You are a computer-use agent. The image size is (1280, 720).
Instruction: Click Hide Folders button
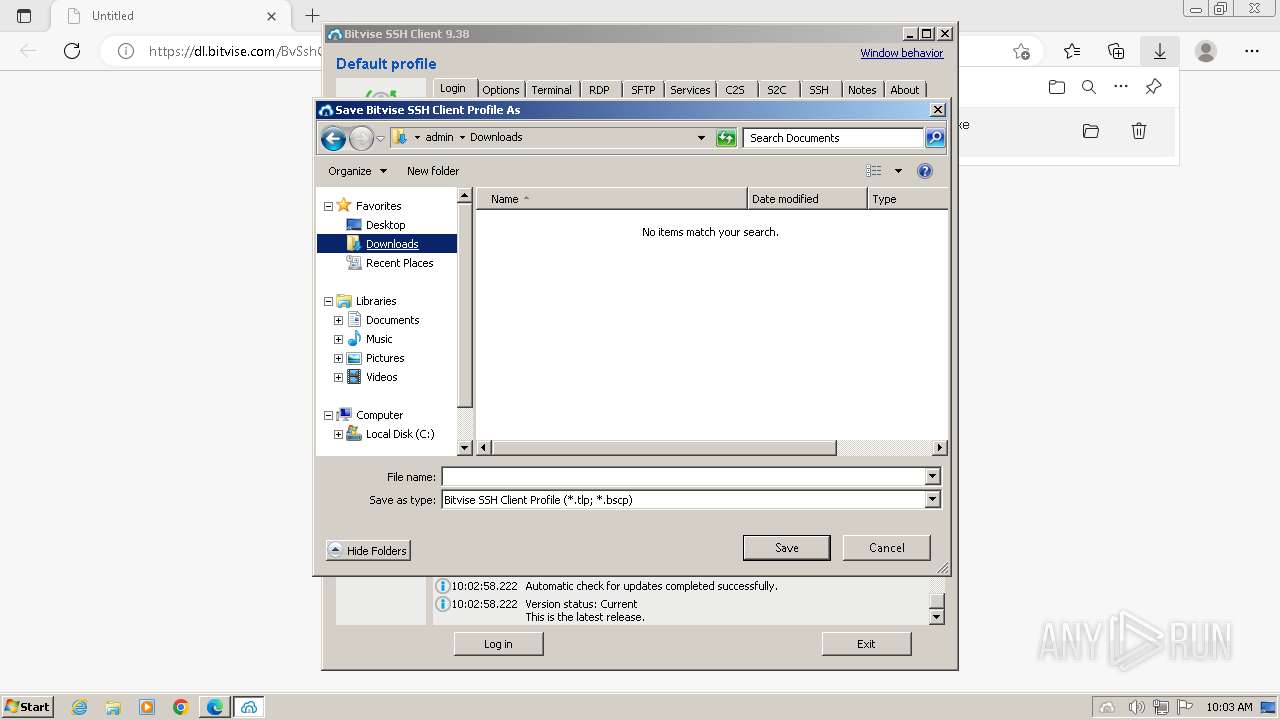coord(368,551)
